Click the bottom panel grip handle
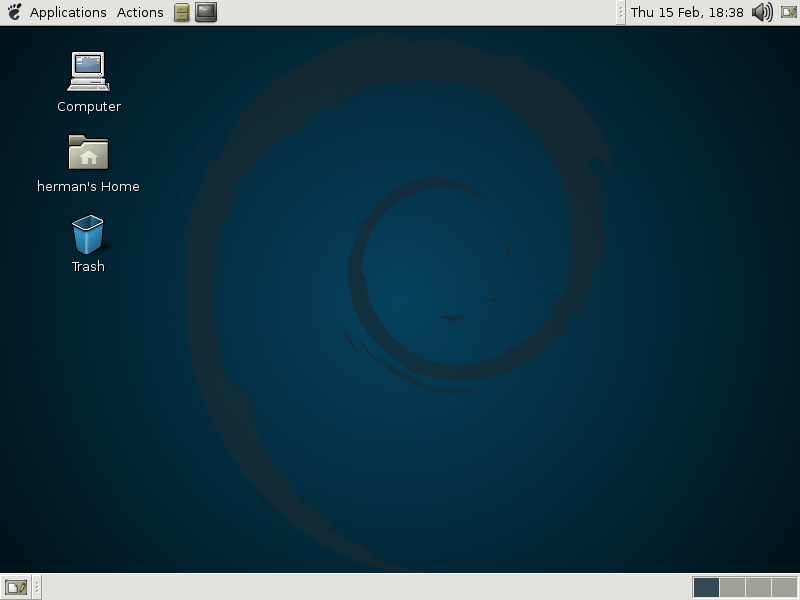Image resolution: width=800 pixels, height=600 pixels. [x=37, y=587]
